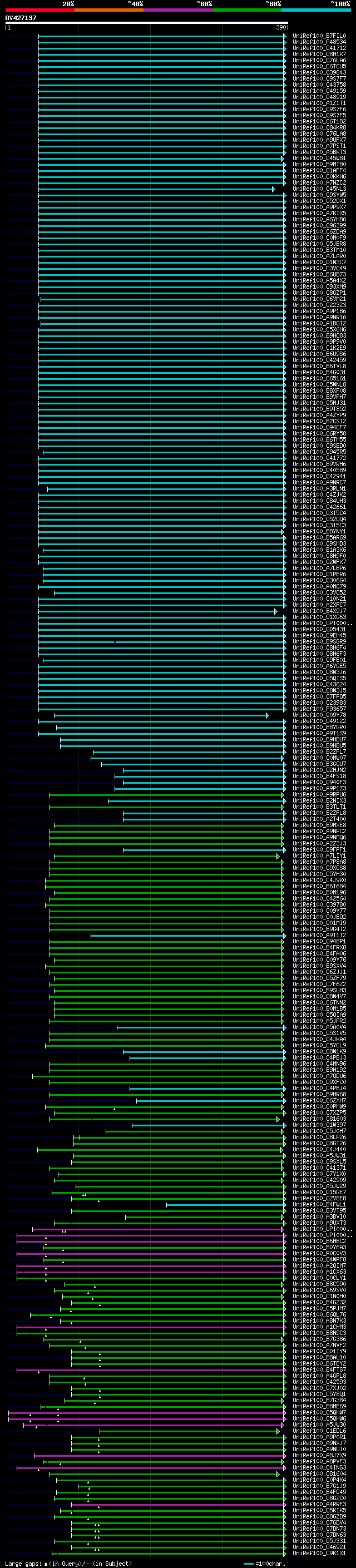This screenshot has height=1568, width=356.
Task: Open UniRef100_C1EDL6 entry
Action: click(319, 1431)
